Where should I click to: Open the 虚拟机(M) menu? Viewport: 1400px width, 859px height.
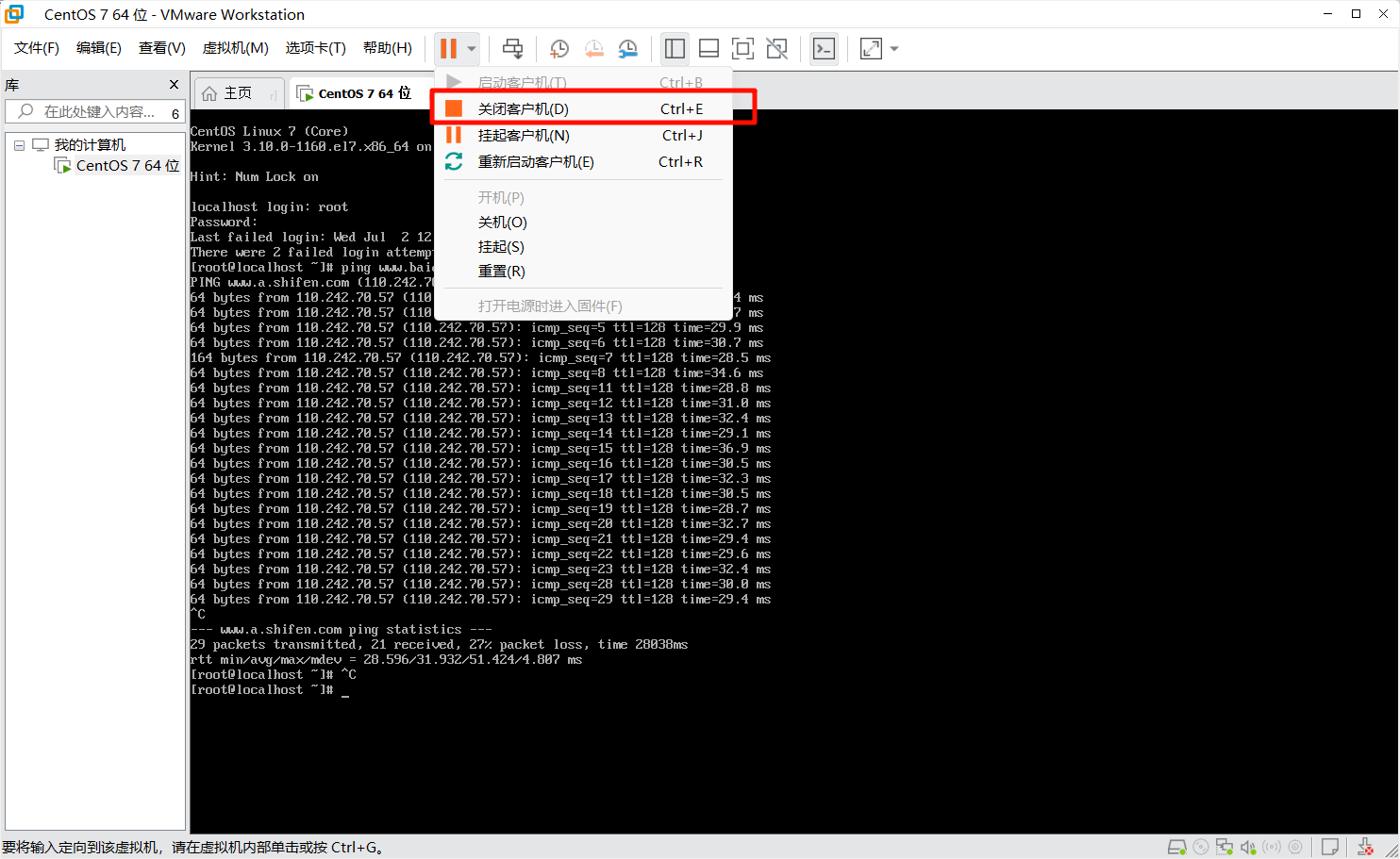point(236,48)
